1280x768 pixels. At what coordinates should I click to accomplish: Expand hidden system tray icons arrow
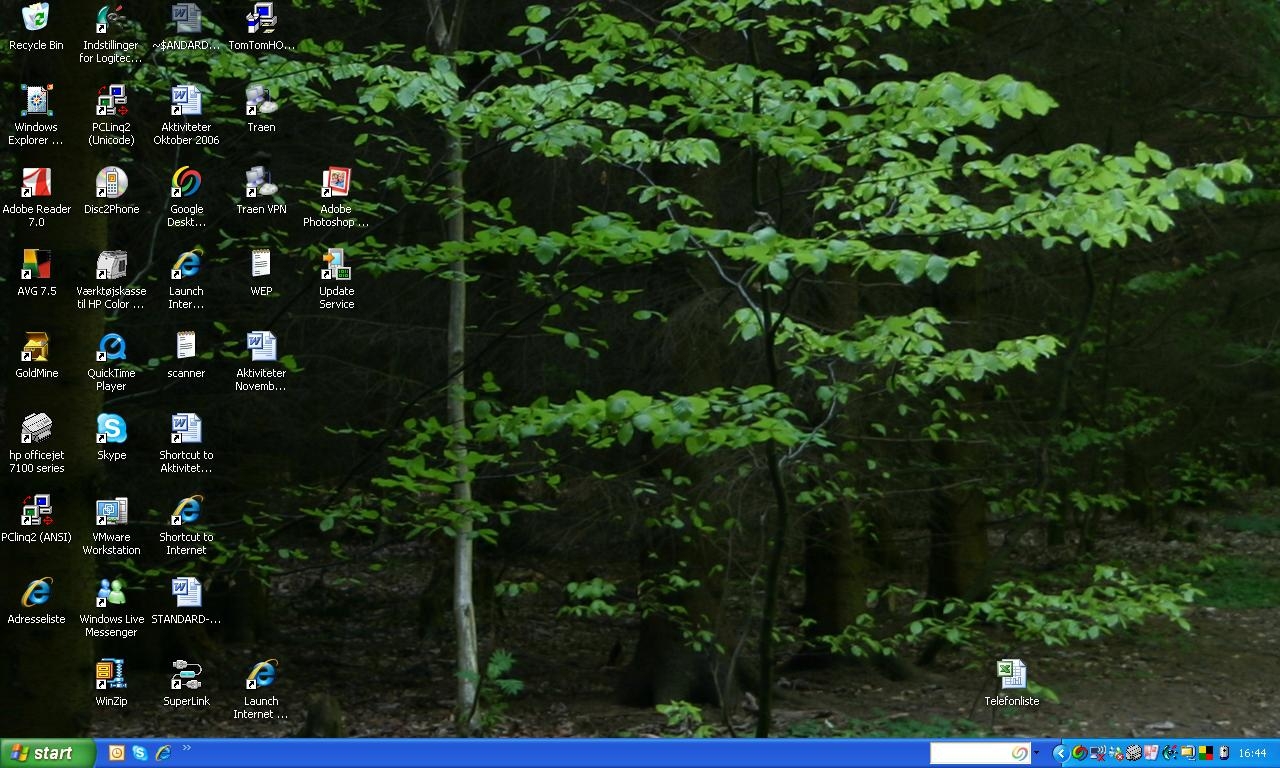point(1060,753)
